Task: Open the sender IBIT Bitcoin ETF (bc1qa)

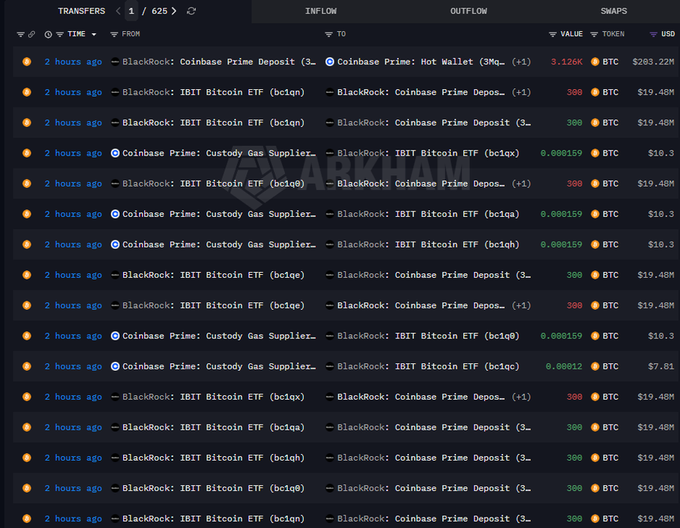Action: 213,427
